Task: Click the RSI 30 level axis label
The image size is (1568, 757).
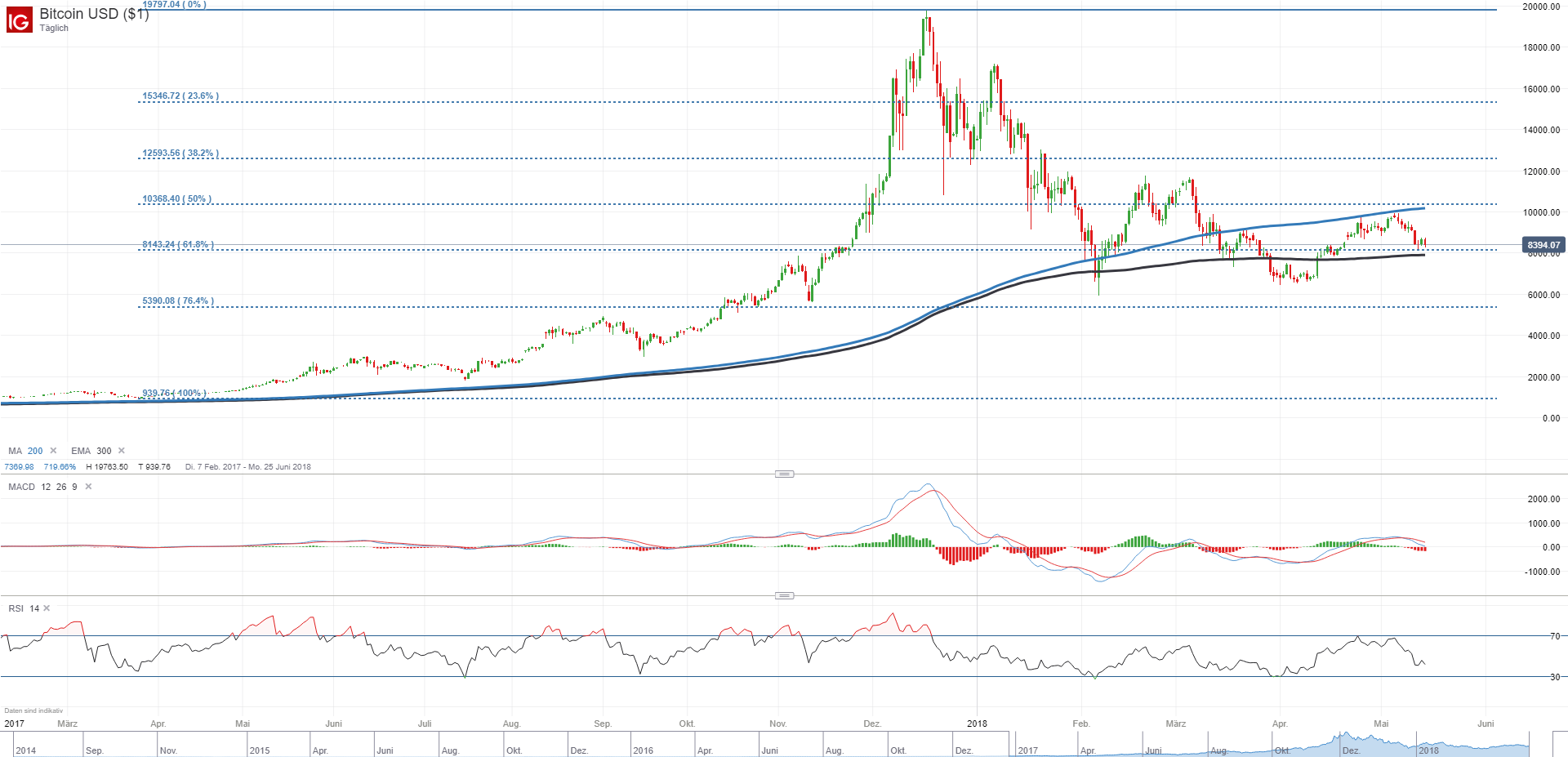Action: click(1556, 677)
